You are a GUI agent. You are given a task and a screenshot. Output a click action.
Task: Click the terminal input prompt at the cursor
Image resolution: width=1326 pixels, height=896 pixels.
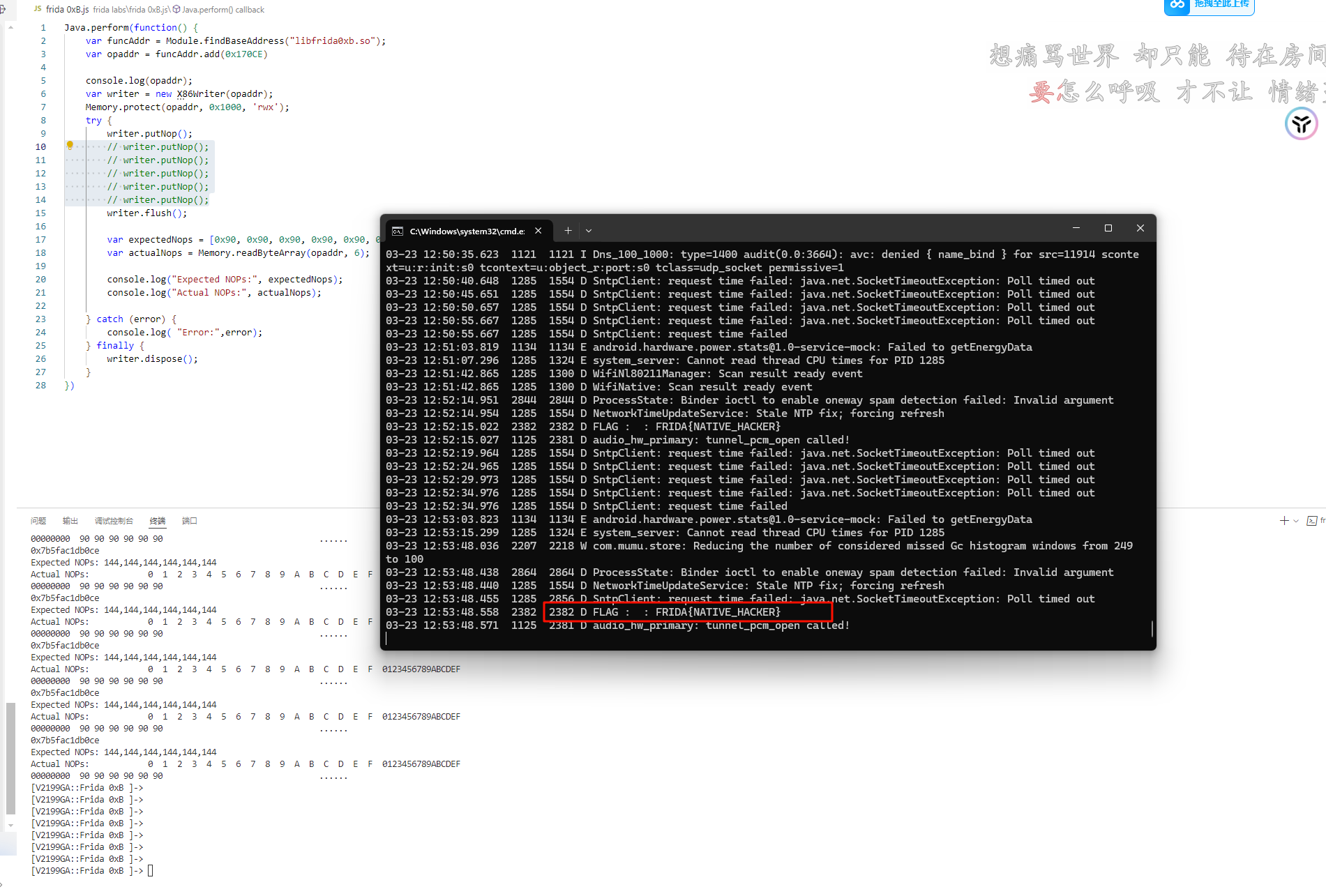point(150,870)
